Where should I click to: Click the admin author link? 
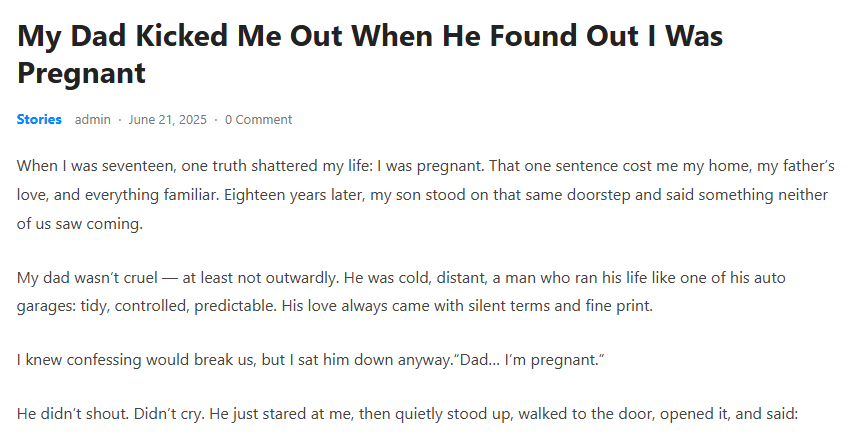pos(93,120)
